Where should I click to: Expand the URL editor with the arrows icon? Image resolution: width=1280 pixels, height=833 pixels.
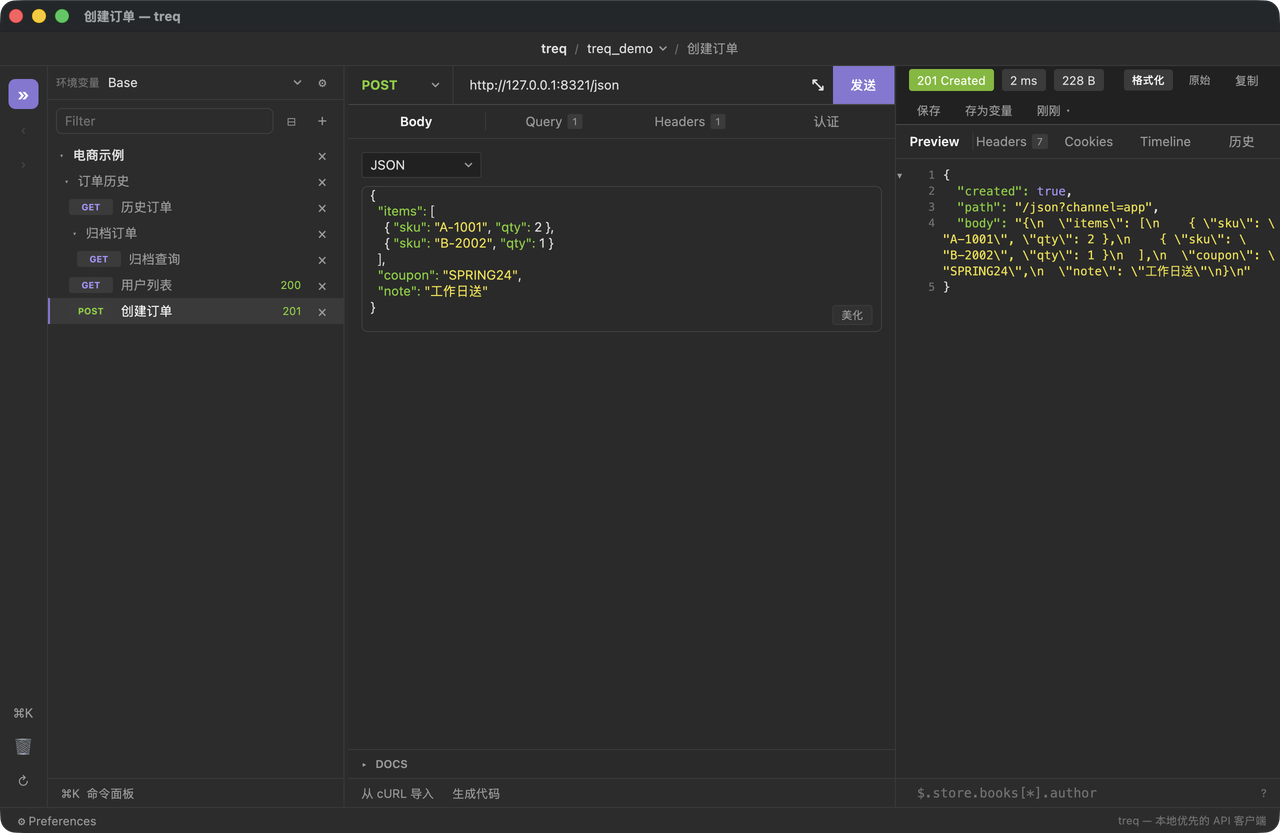[x=818, y=85]
